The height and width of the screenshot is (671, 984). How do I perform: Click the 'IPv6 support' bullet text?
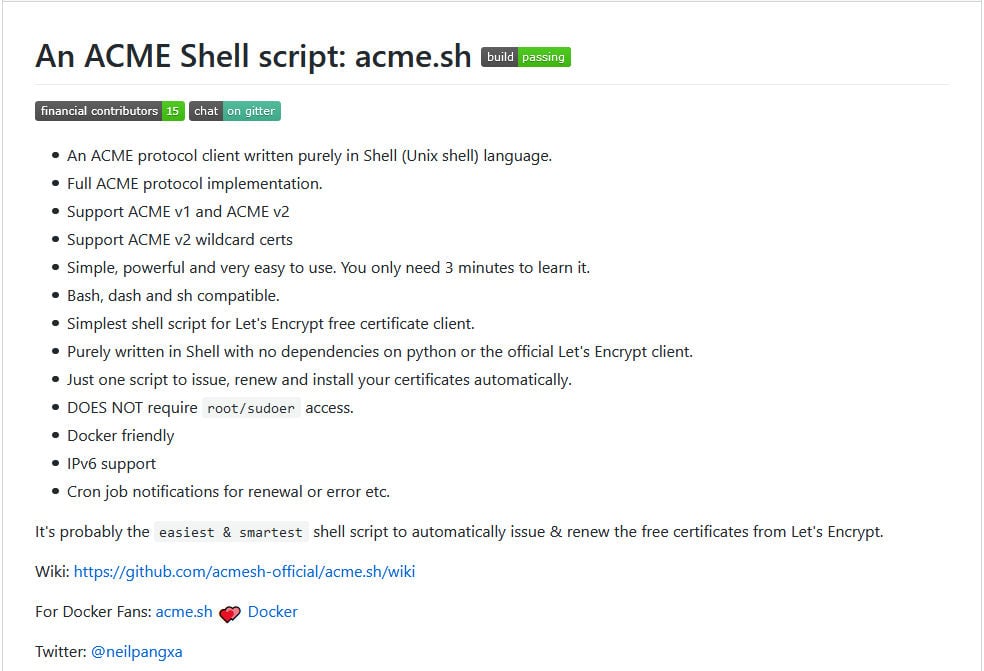(111, 464)
